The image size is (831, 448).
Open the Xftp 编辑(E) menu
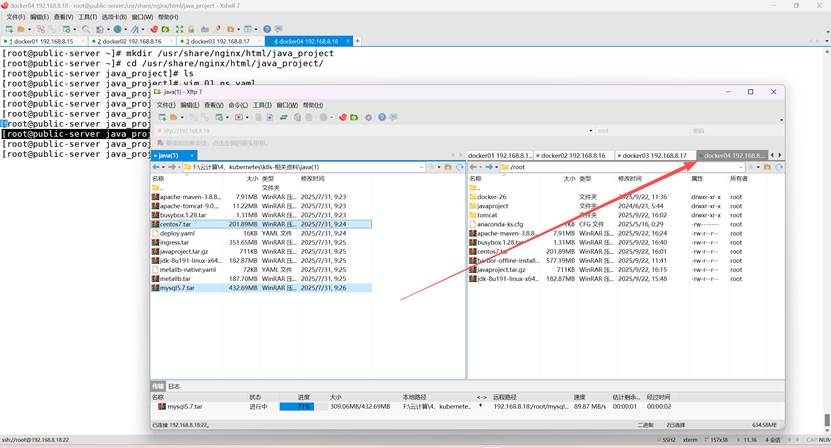click(190, 105)
